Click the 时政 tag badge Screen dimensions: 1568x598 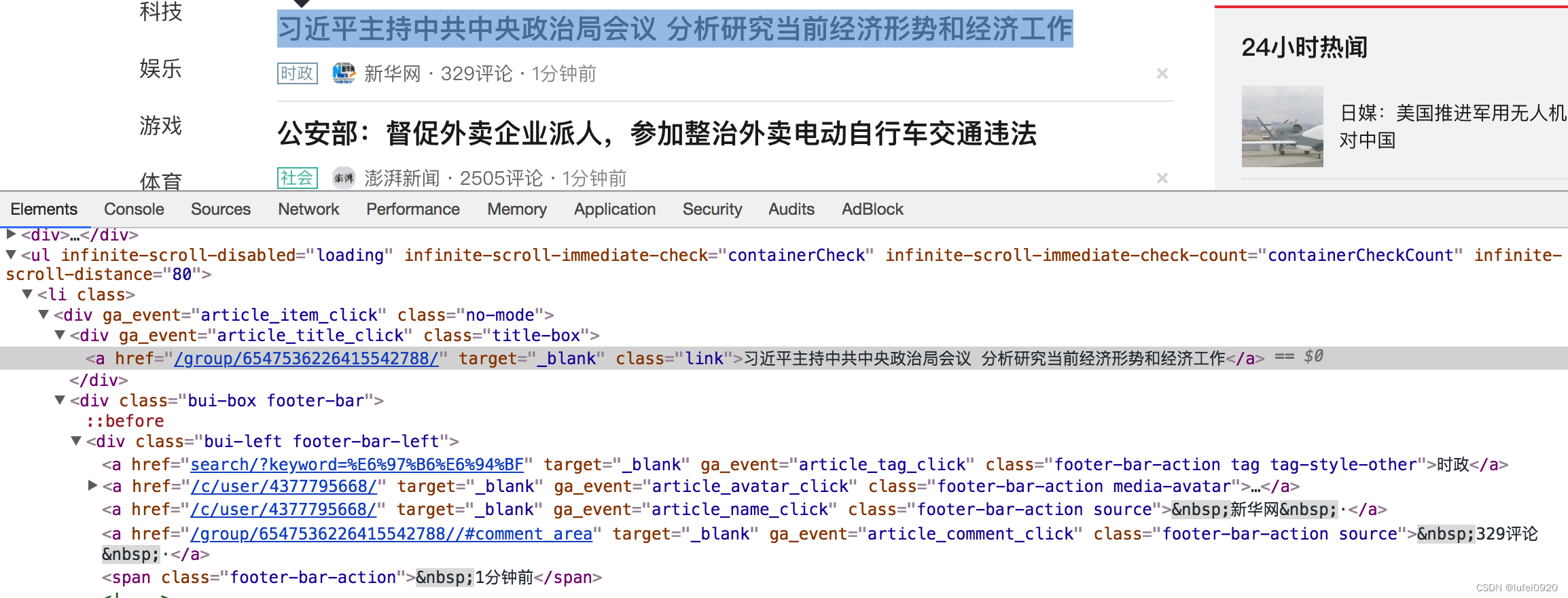298,73
